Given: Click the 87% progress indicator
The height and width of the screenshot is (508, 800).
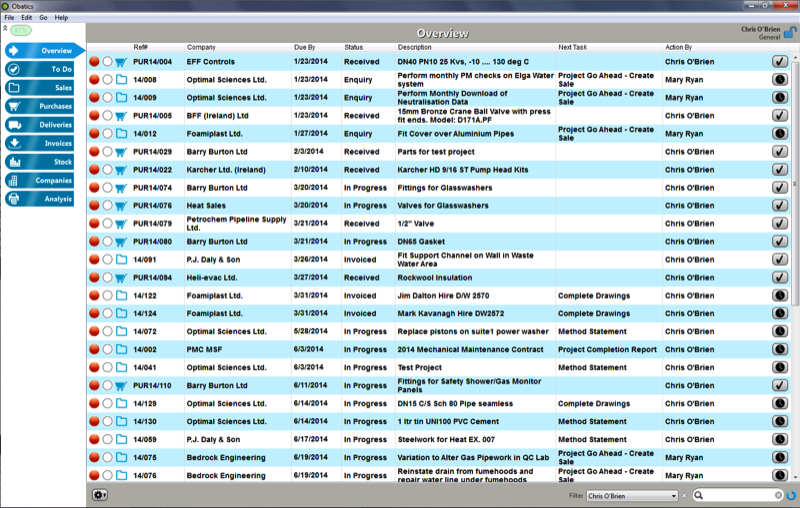Looking at the screenshot, I should click(21, 31).
